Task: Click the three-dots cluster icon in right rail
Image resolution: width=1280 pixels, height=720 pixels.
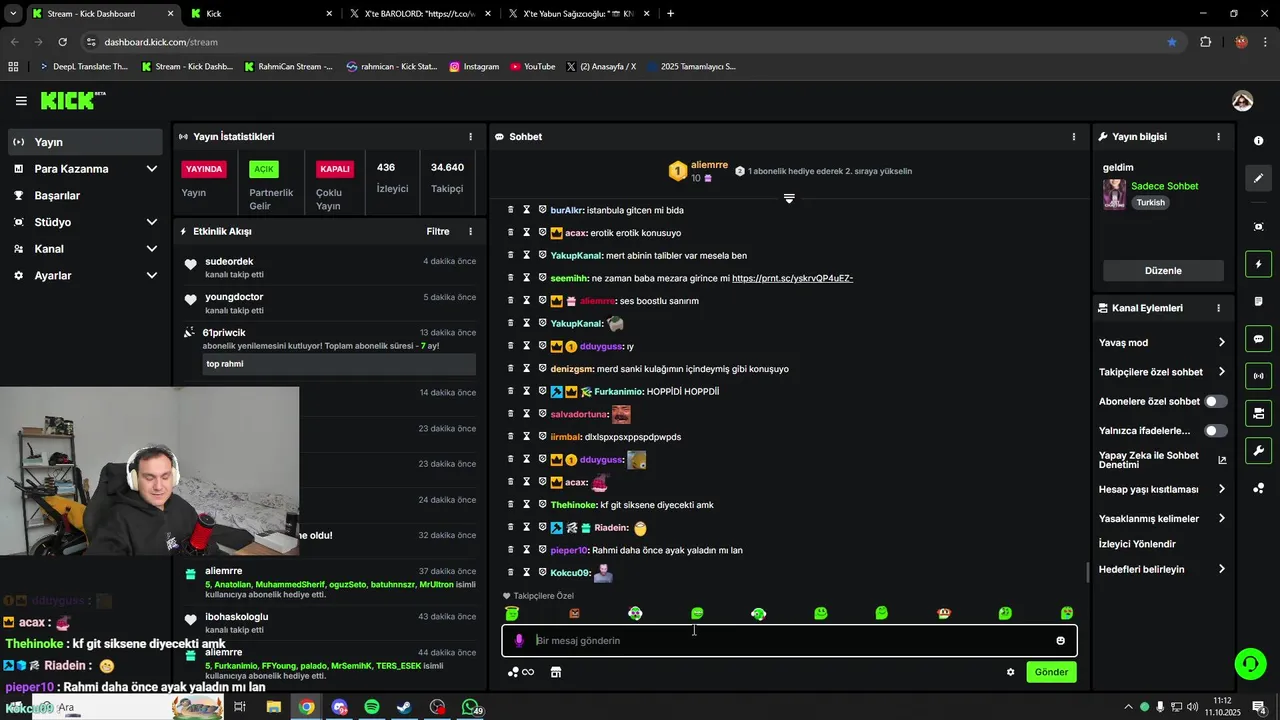Action: tap(1259, 488)
